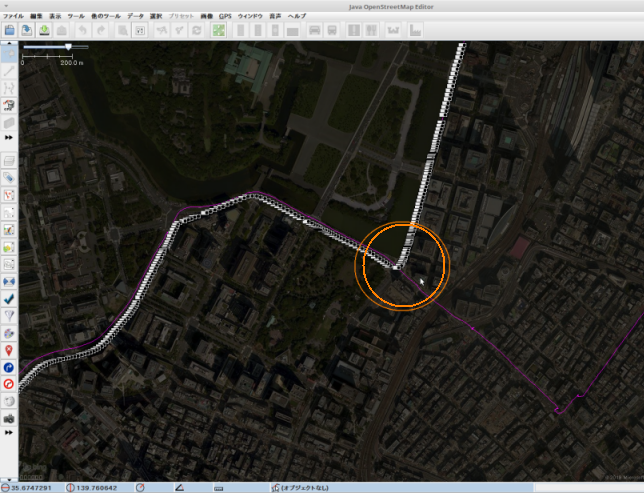Open the window menu arrow in title bar
Viewport: 644px width, 494px height.
(x=6, y=6)
